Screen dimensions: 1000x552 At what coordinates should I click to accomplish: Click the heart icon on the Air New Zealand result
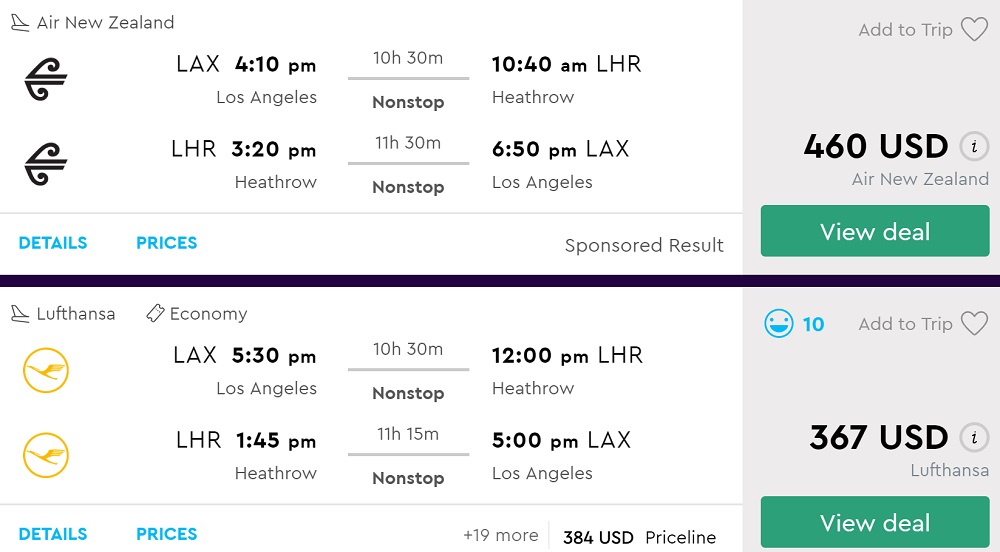(x=974, y=30)
